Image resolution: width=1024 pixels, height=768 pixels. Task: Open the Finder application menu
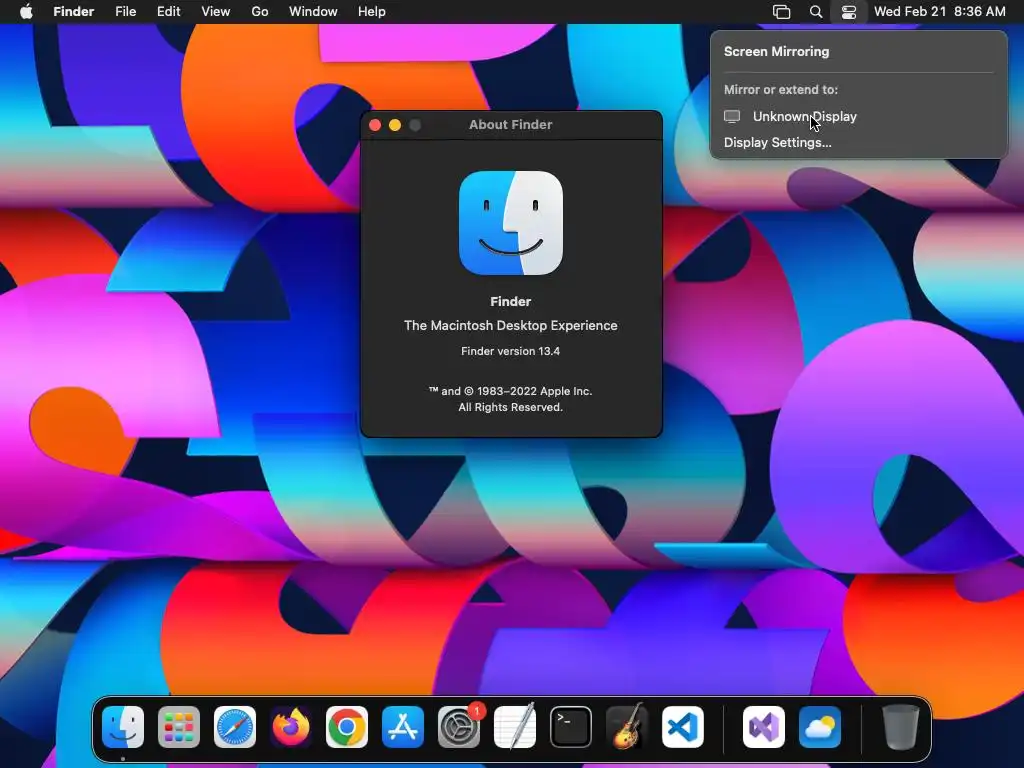[74, 12]
